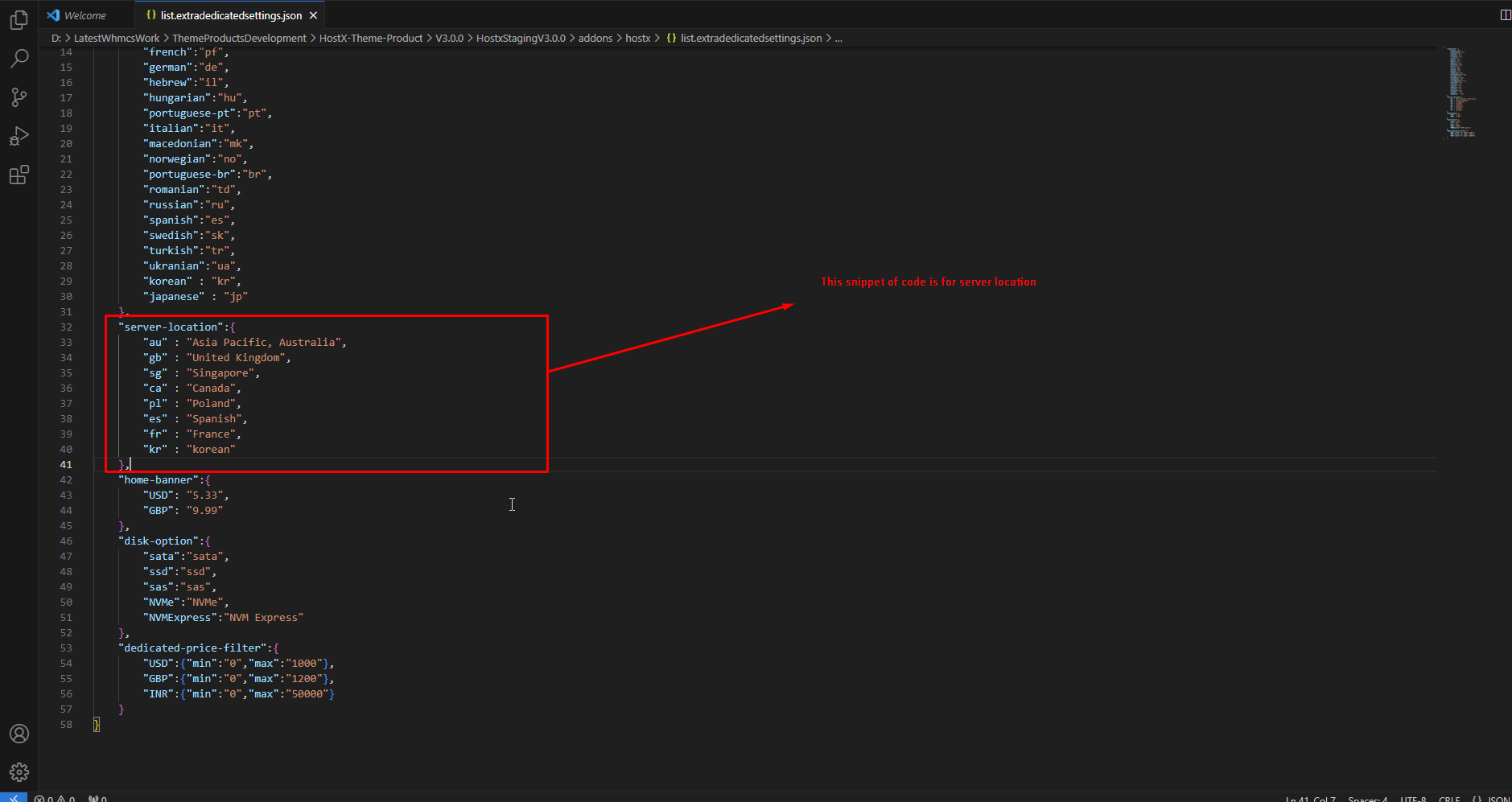The width and height of the screenshot is (1512, 802).
Task: Open the Accounts menu icon
Action: 19,734
